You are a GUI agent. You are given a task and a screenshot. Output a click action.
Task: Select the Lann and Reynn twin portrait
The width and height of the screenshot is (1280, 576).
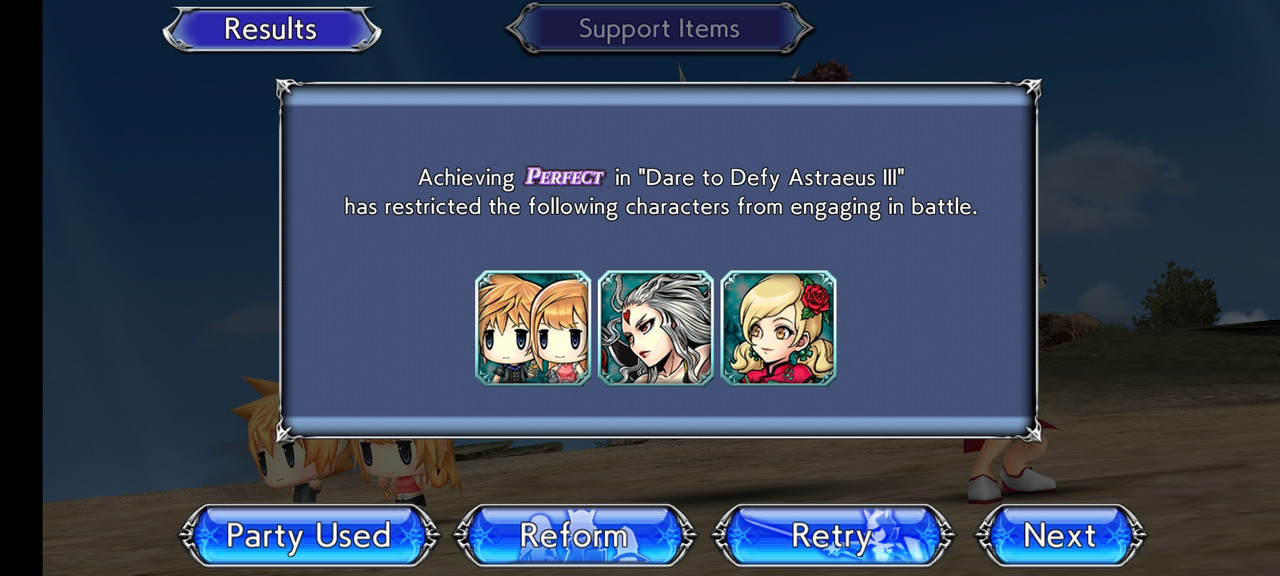click(x=533, y=328)
